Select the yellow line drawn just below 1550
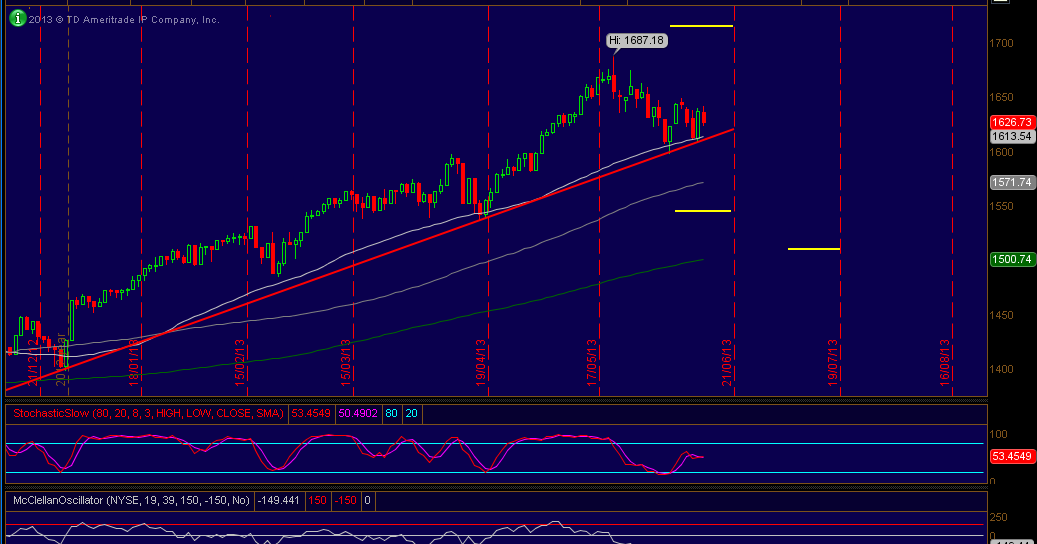The image size is (1037, 544). point(702,211)
